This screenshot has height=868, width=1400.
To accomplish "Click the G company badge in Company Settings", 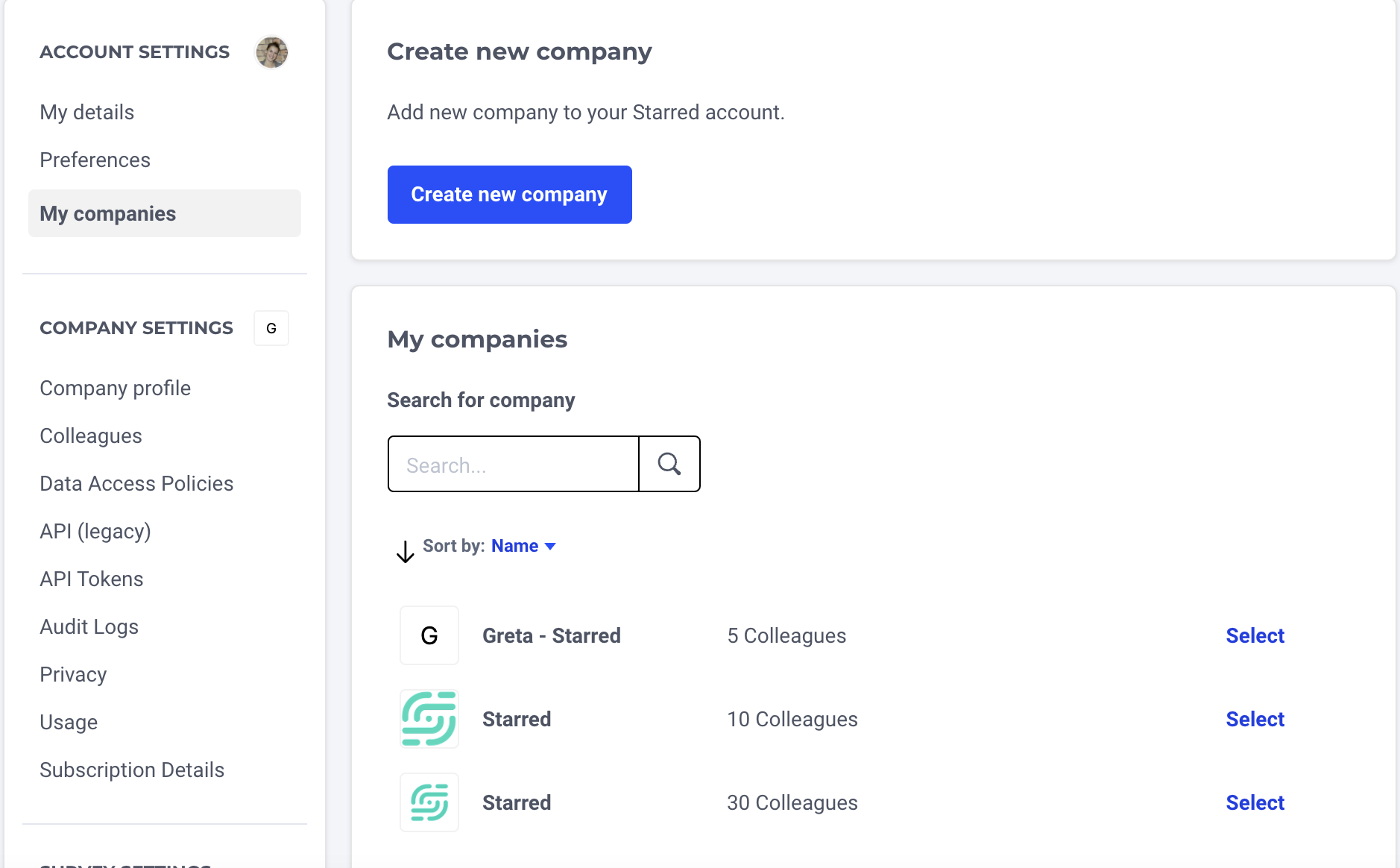I will point(271,328).
